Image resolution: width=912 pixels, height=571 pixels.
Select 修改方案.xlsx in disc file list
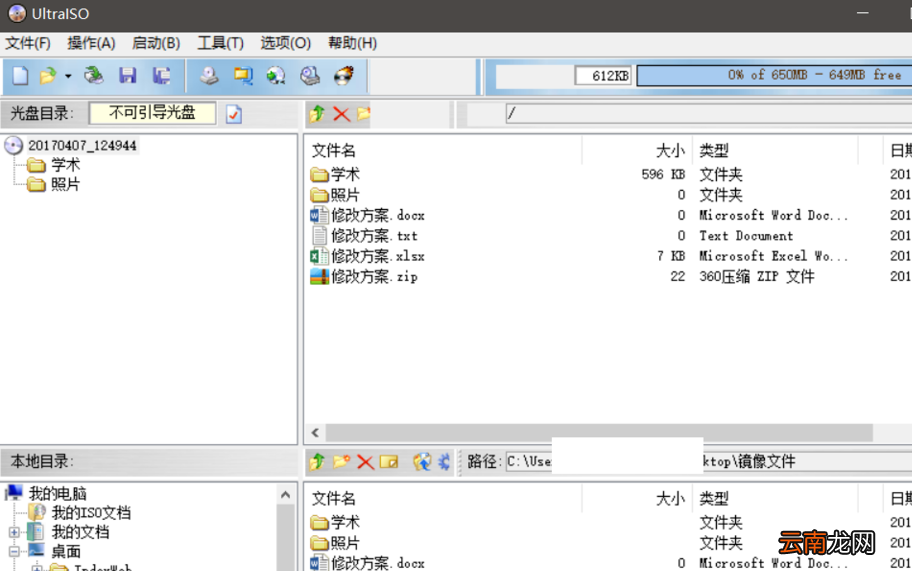click(x=378, y=256)
